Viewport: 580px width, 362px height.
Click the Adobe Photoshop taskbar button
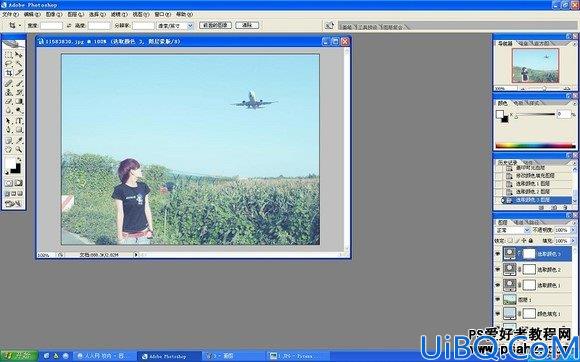(x=169, y=356)
